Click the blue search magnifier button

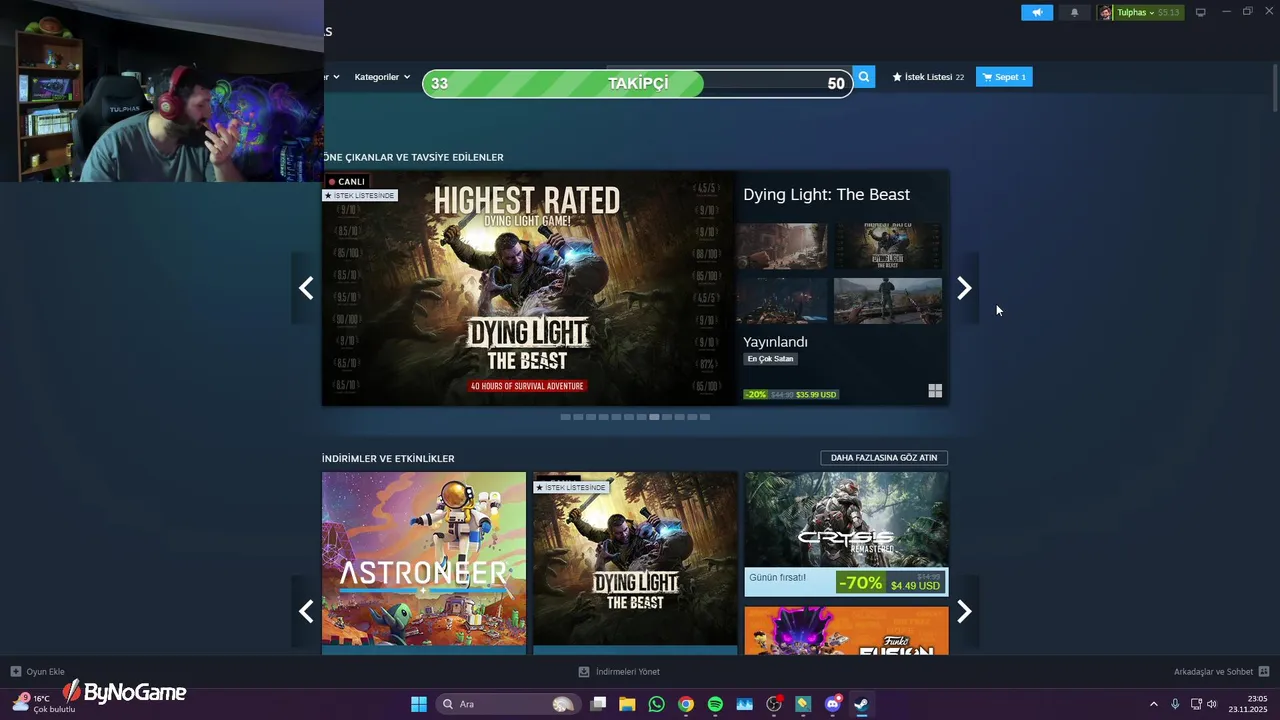pos(864,76)
